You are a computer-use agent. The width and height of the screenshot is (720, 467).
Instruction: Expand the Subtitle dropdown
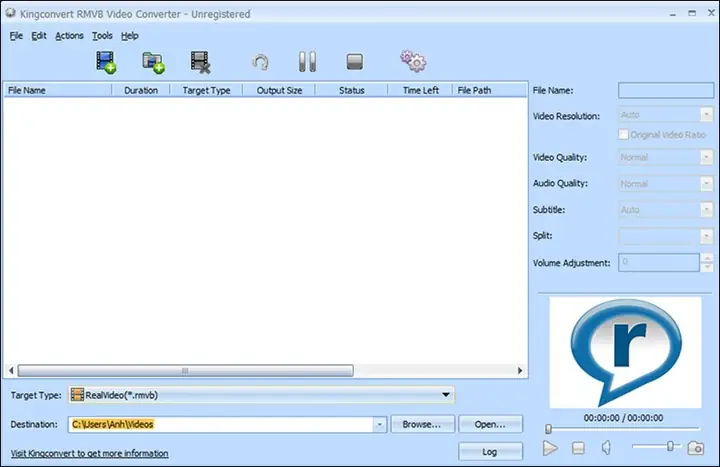706,210
